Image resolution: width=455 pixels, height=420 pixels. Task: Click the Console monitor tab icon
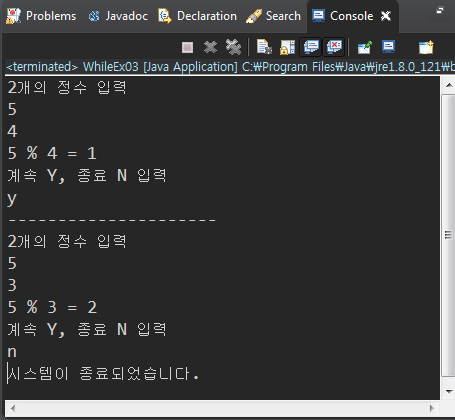[x=318, y=16]
